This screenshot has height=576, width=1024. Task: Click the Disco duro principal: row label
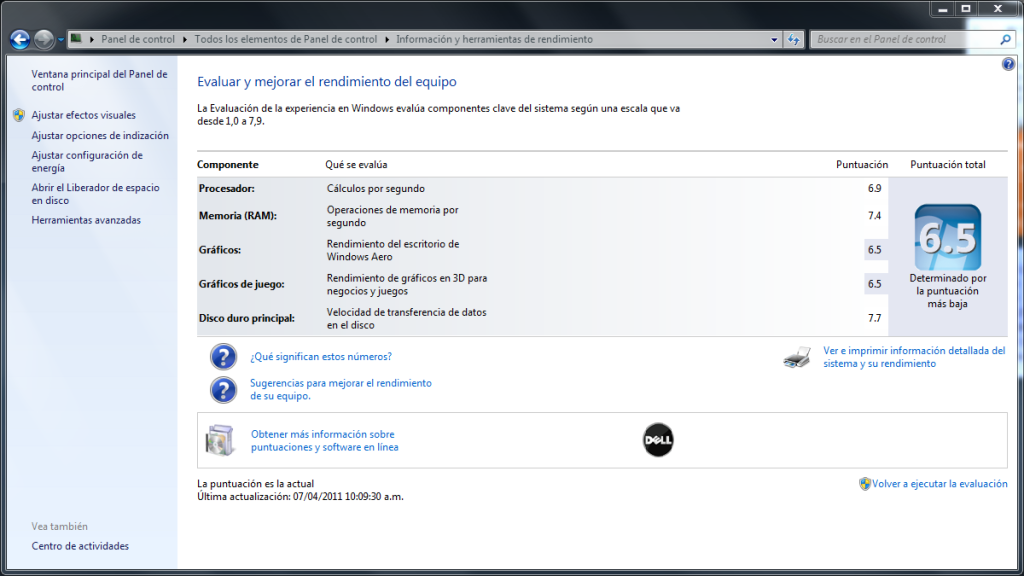coord(247,318)
